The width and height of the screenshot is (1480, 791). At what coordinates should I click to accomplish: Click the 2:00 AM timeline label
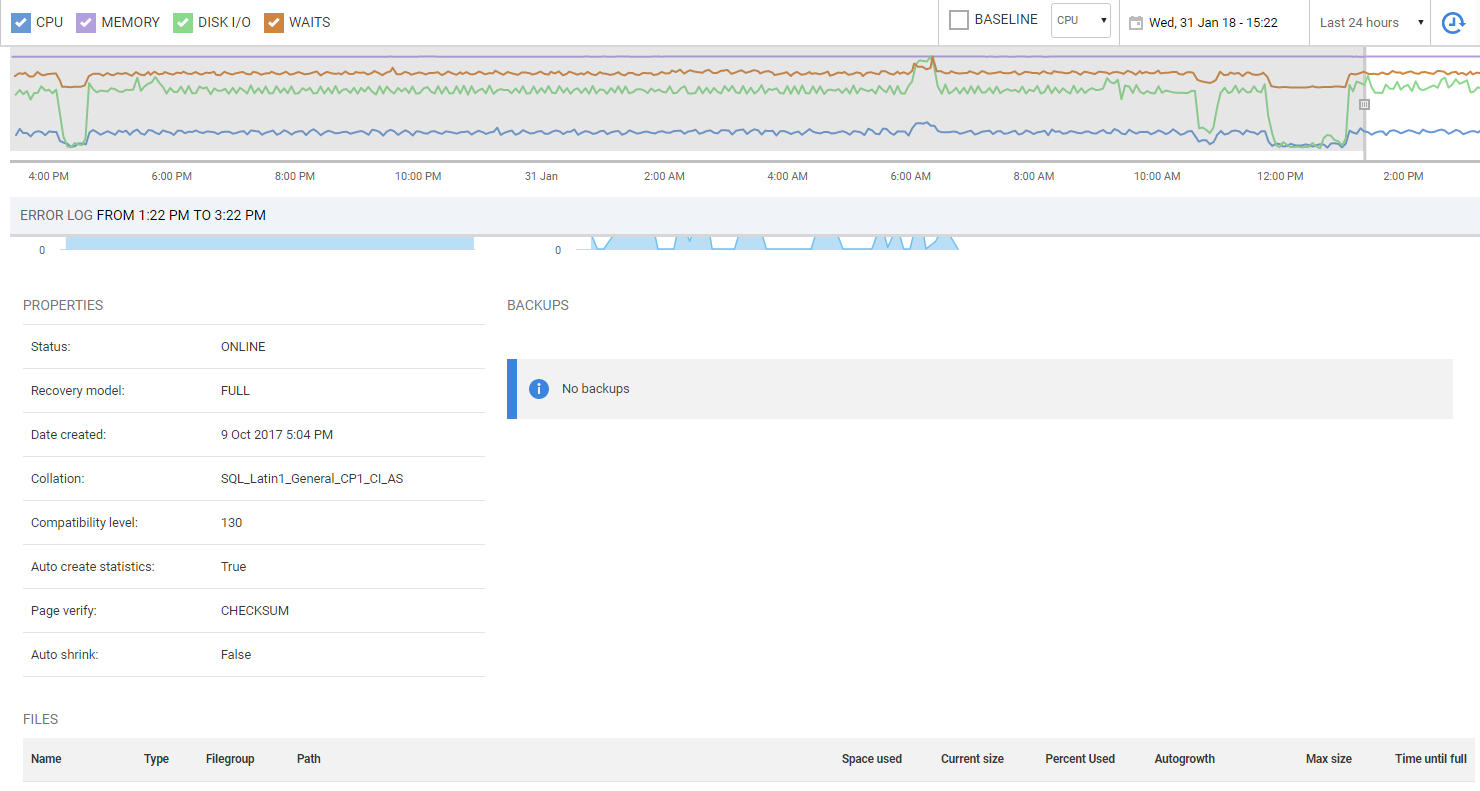pos(664,176)
